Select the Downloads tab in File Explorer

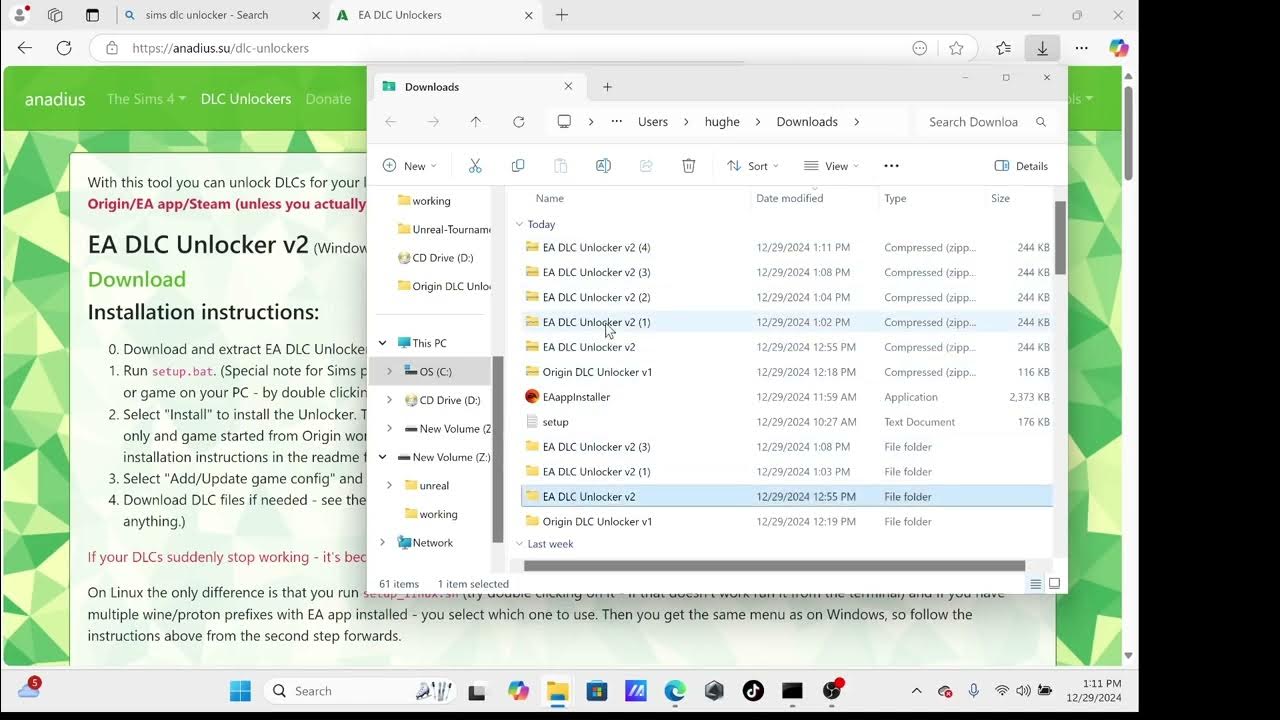[478, 87]
